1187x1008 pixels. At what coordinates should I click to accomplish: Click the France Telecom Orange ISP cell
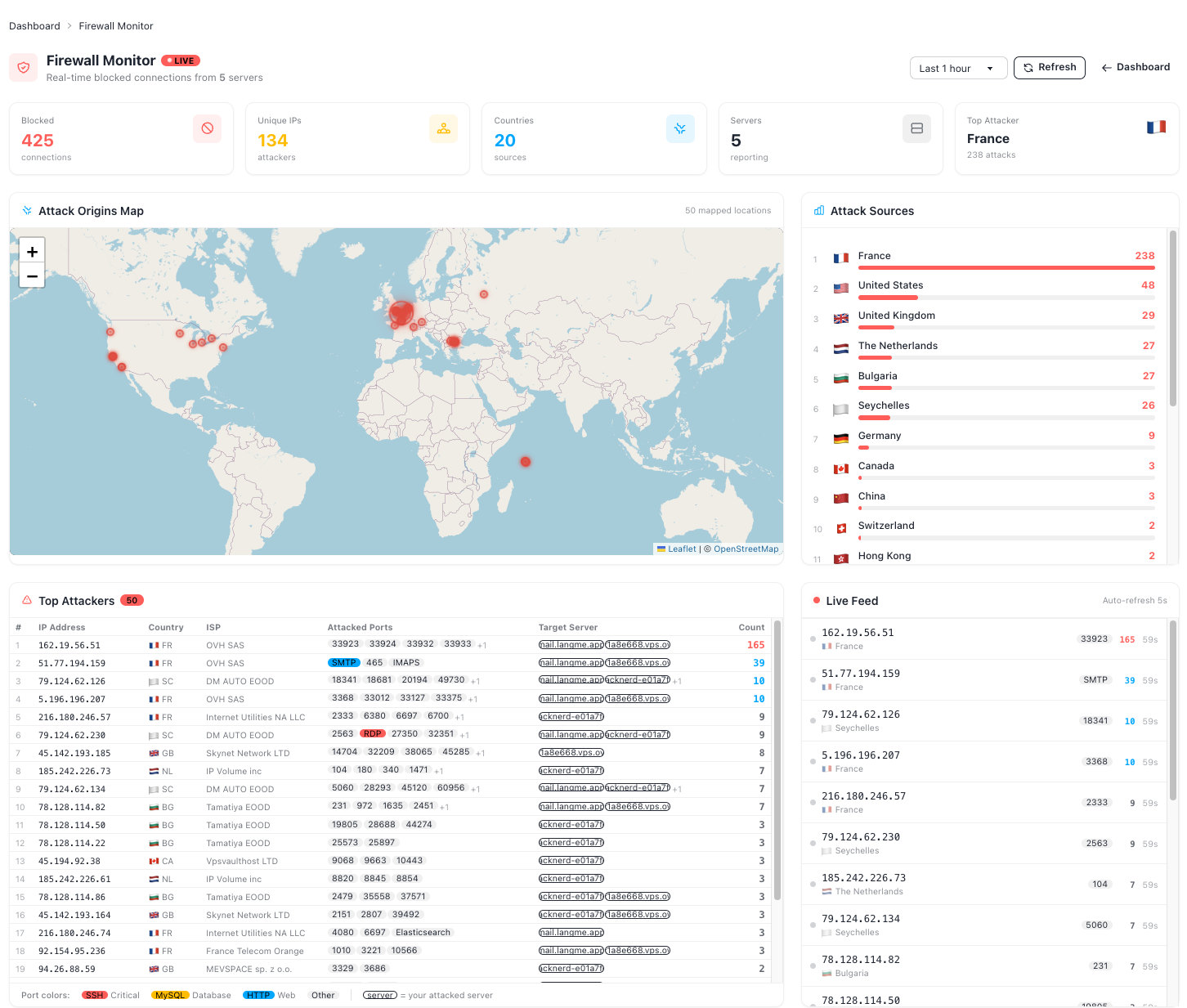click(255, 951)
